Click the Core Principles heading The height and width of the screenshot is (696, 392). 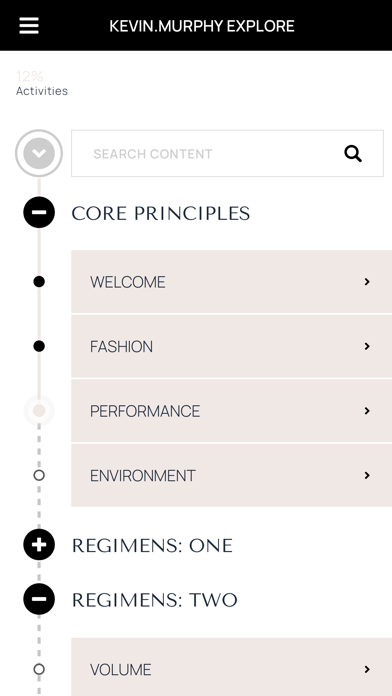(161, 214)
